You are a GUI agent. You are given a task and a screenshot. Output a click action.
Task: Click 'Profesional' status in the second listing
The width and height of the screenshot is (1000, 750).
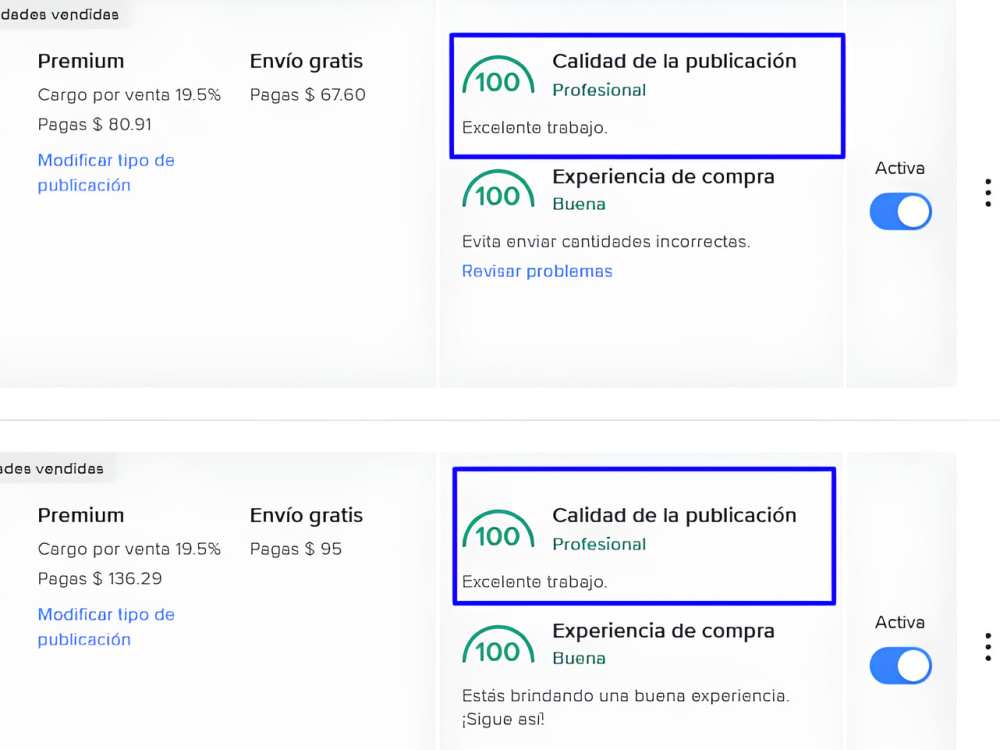pos(599,544)
